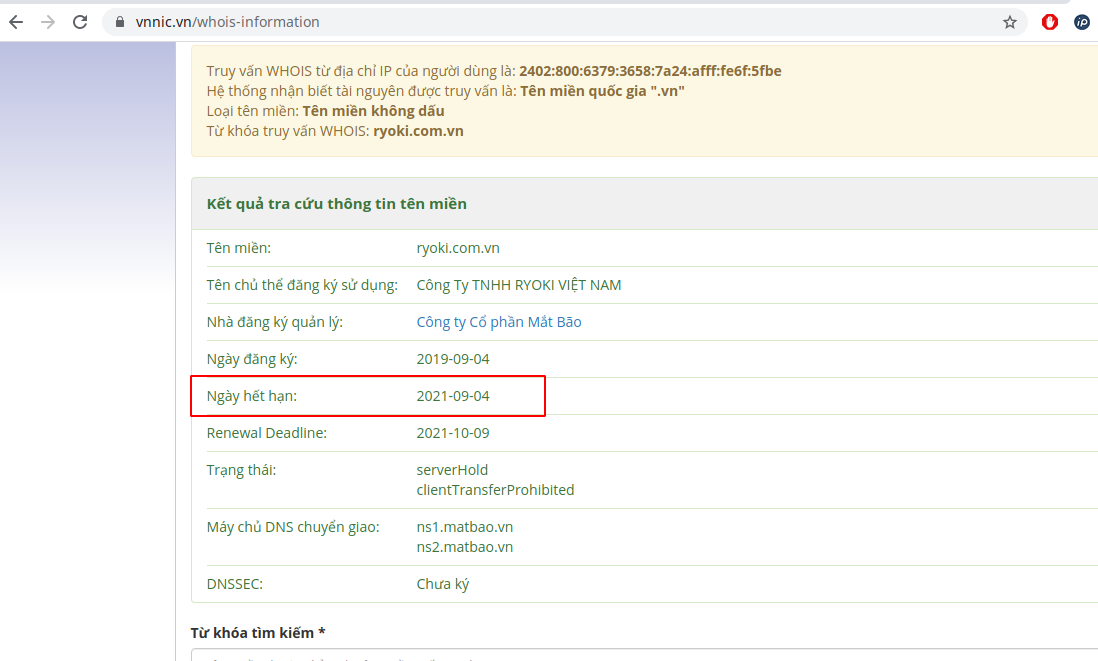This screenshot has width=1098, height=661.
Task: Click registration date 2019-09-04
Action: [x=453, y=359]
